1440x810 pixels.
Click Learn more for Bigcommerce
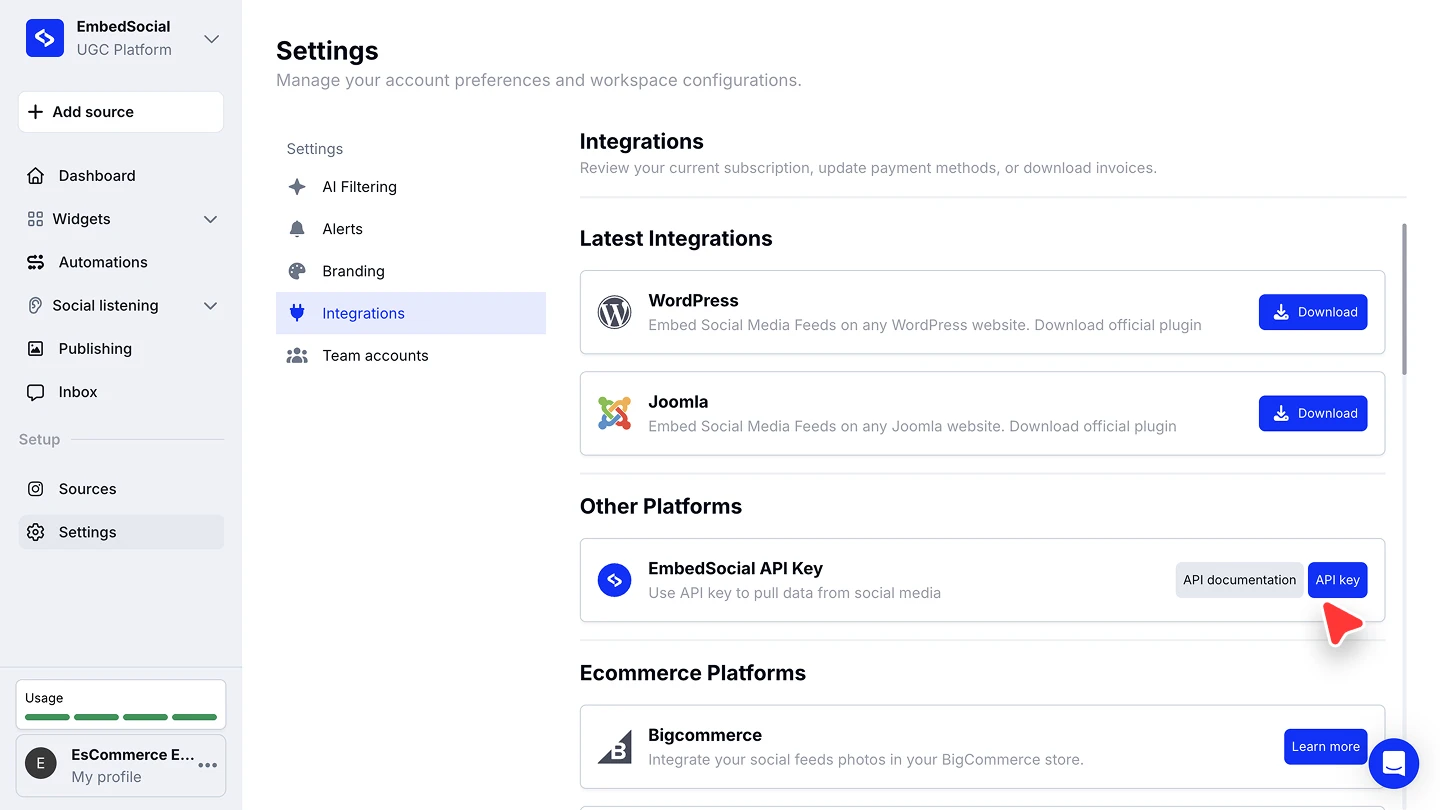pyautogui.click(x=1325, y=747)
